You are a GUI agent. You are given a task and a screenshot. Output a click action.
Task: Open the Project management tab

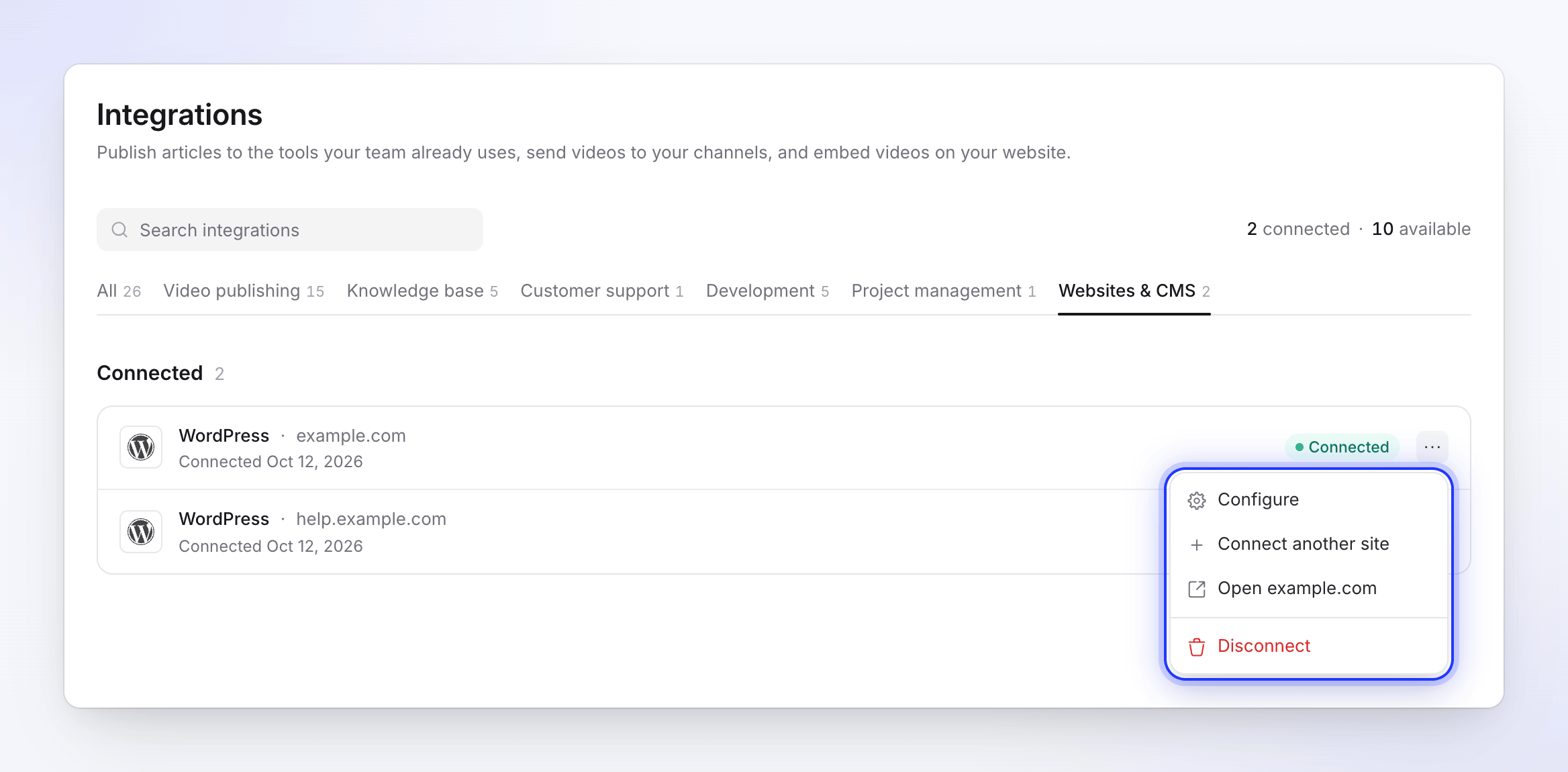pyautogui.click(x=944, y=291)
